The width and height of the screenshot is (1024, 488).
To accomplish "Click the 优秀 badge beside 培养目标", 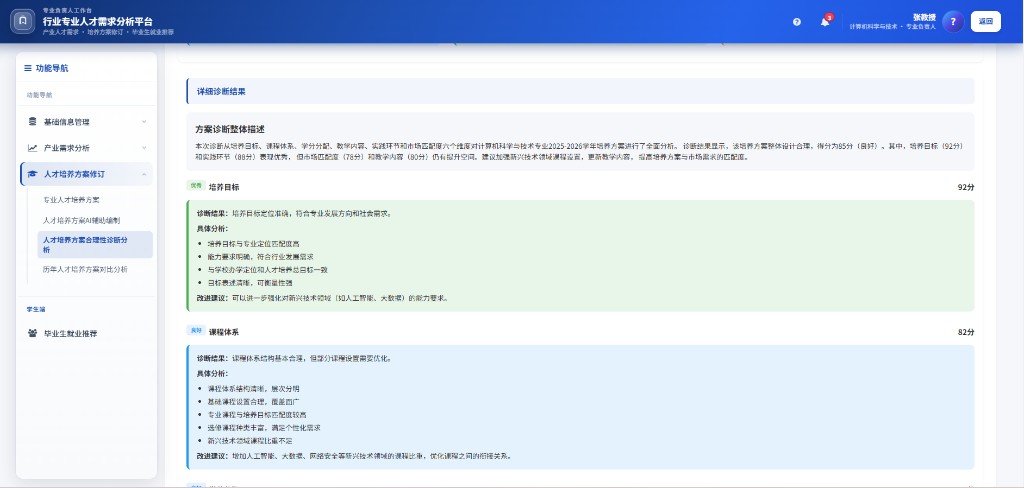I will coord(196,186).
